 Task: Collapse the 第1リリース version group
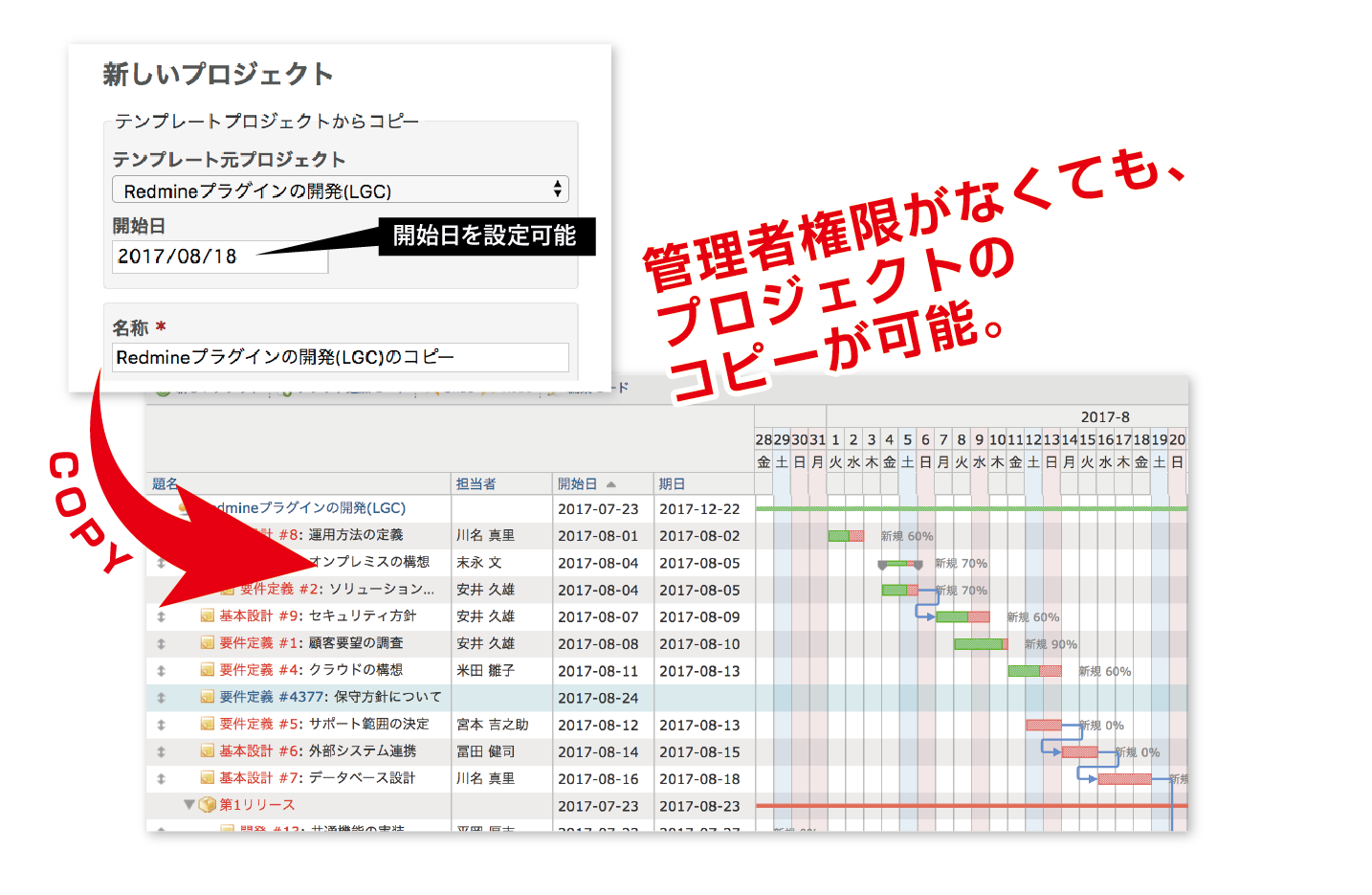click(x=189, y=805)
